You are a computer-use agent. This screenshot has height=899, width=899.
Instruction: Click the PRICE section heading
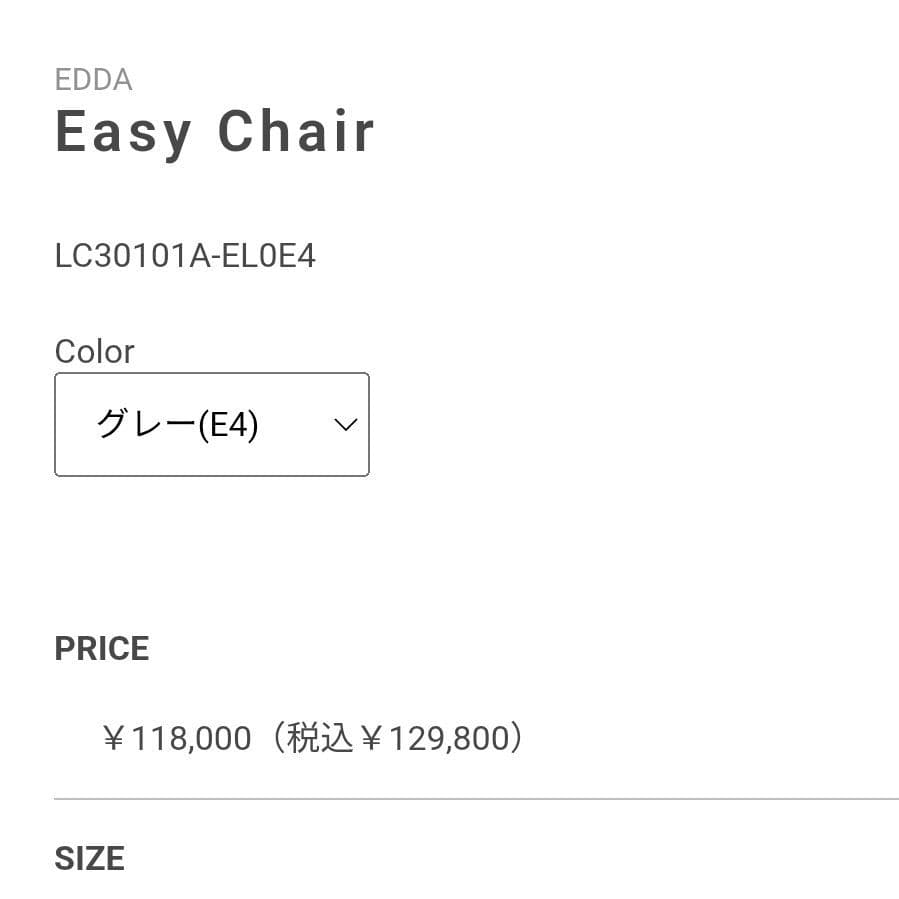pos(101,648)
